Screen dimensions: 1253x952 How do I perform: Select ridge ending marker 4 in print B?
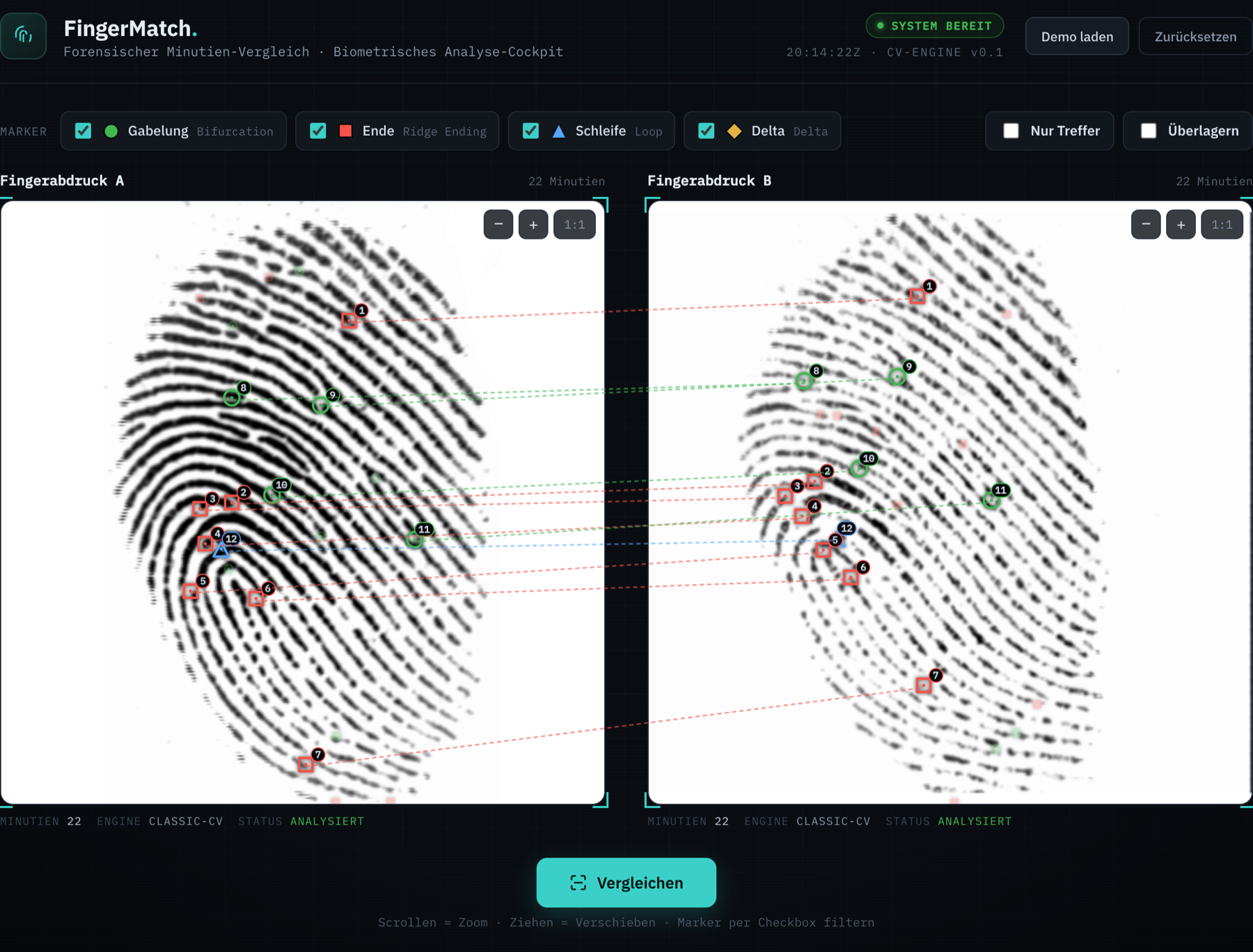[802, 516]
